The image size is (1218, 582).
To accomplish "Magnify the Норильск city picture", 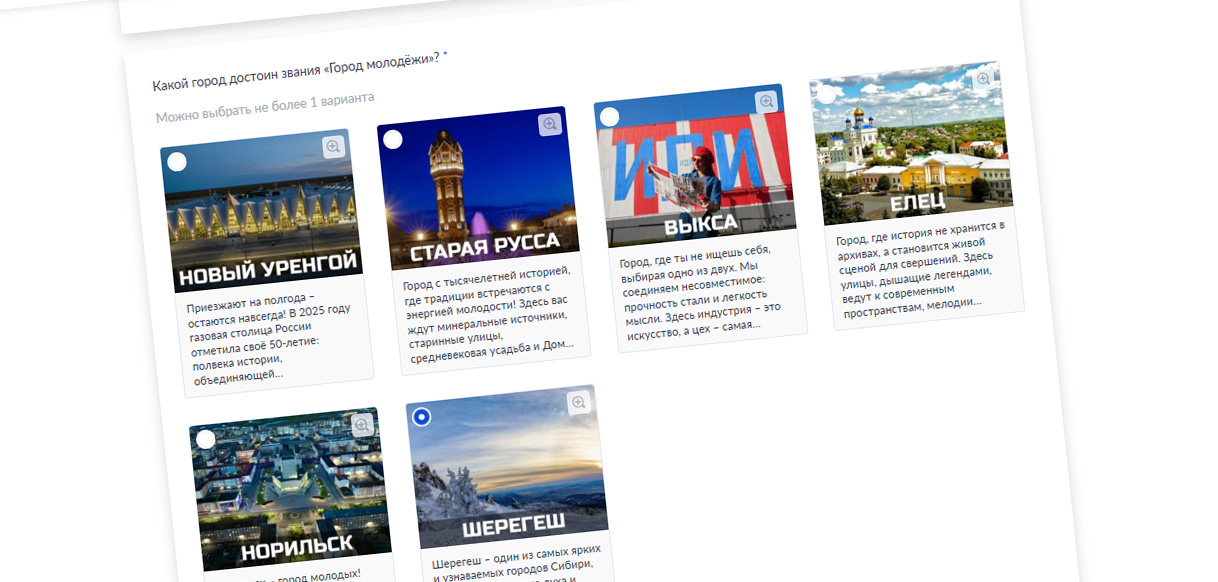I will (362, 425).
